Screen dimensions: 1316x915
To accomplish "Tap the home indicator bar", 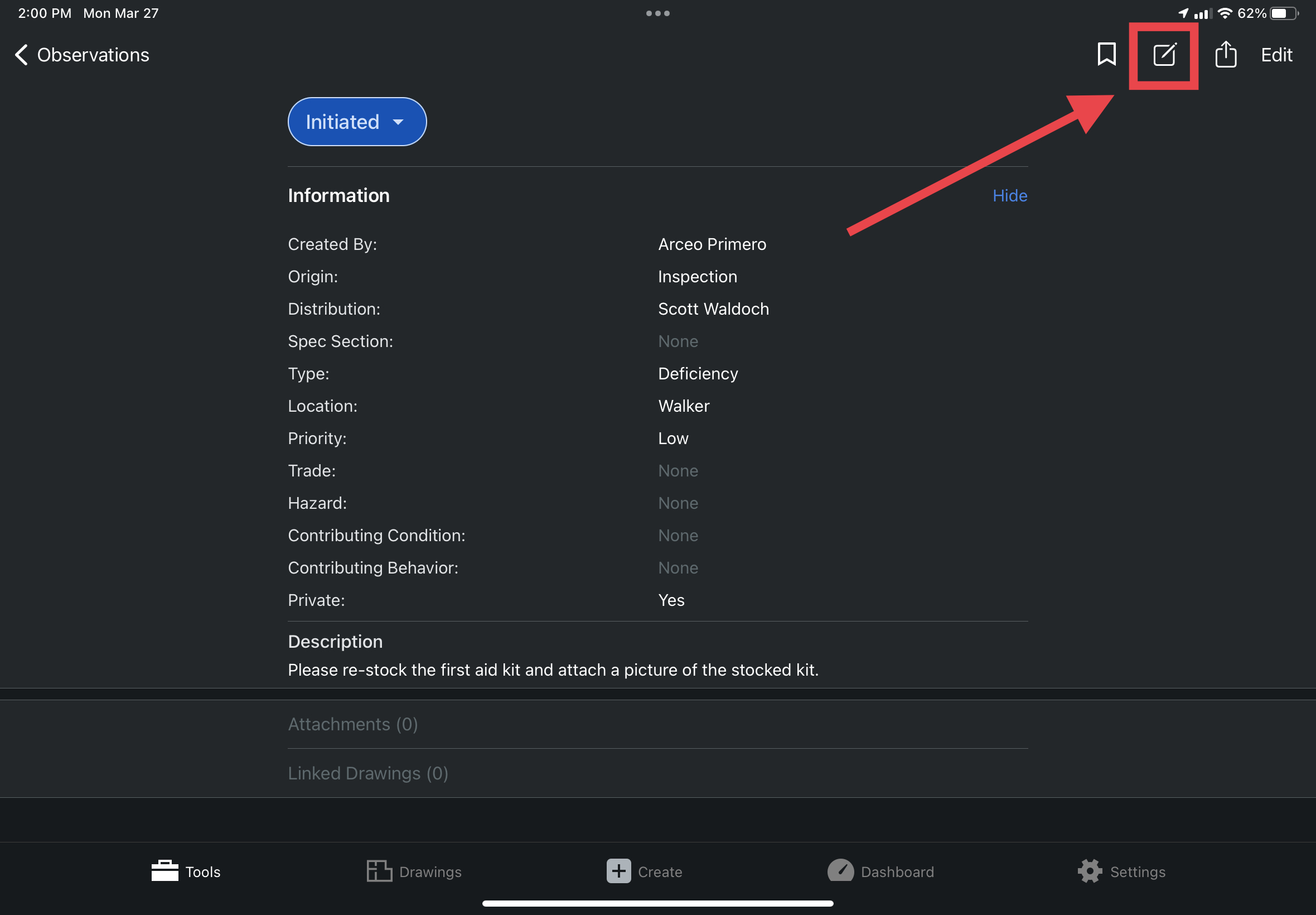I will pos(657,903).
